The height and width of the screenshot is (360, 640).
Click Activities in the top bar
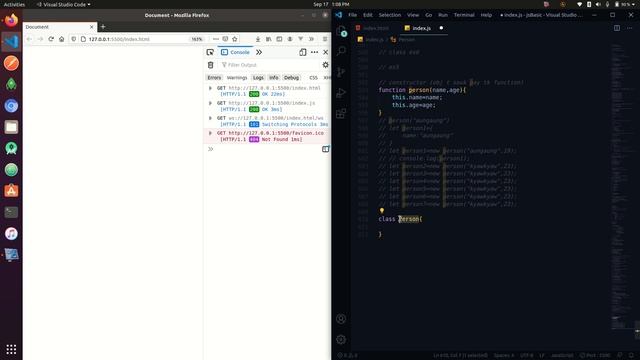coord(14,4)
